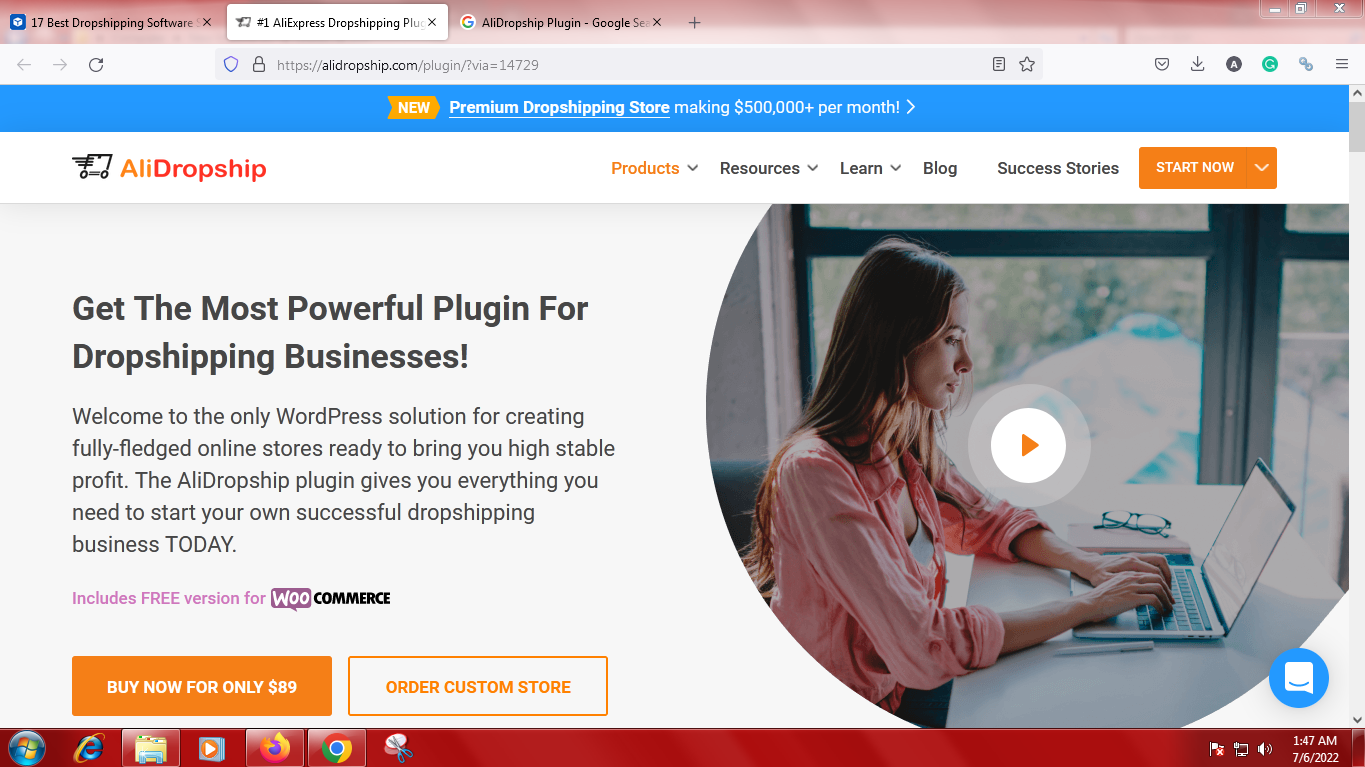Expand the Products menu
The image size is (1365, 767).
[654, 168]
